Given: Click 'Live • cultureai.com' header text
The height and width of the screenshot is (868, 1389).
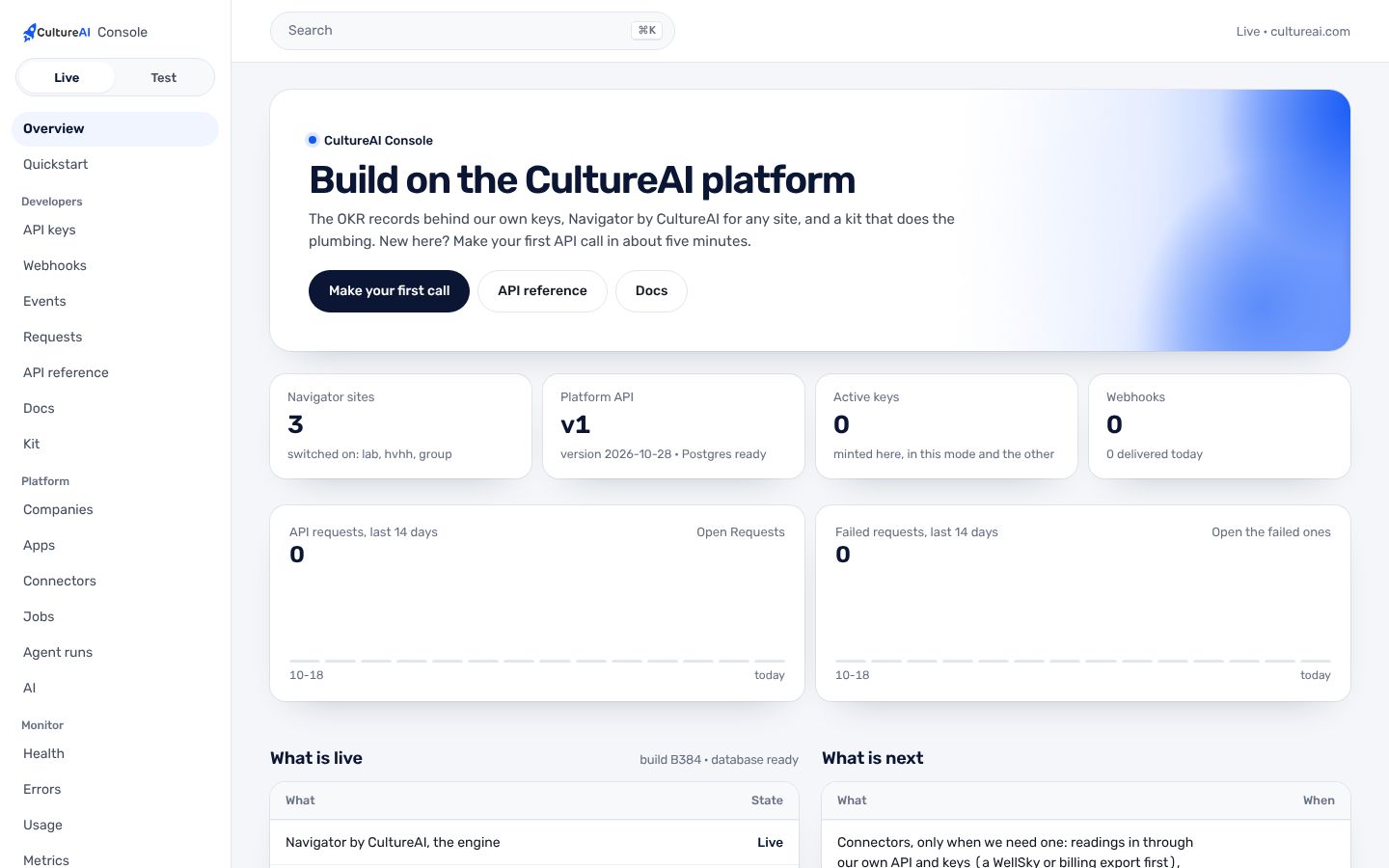Looking at the screenshot, I should (1293, 32).
